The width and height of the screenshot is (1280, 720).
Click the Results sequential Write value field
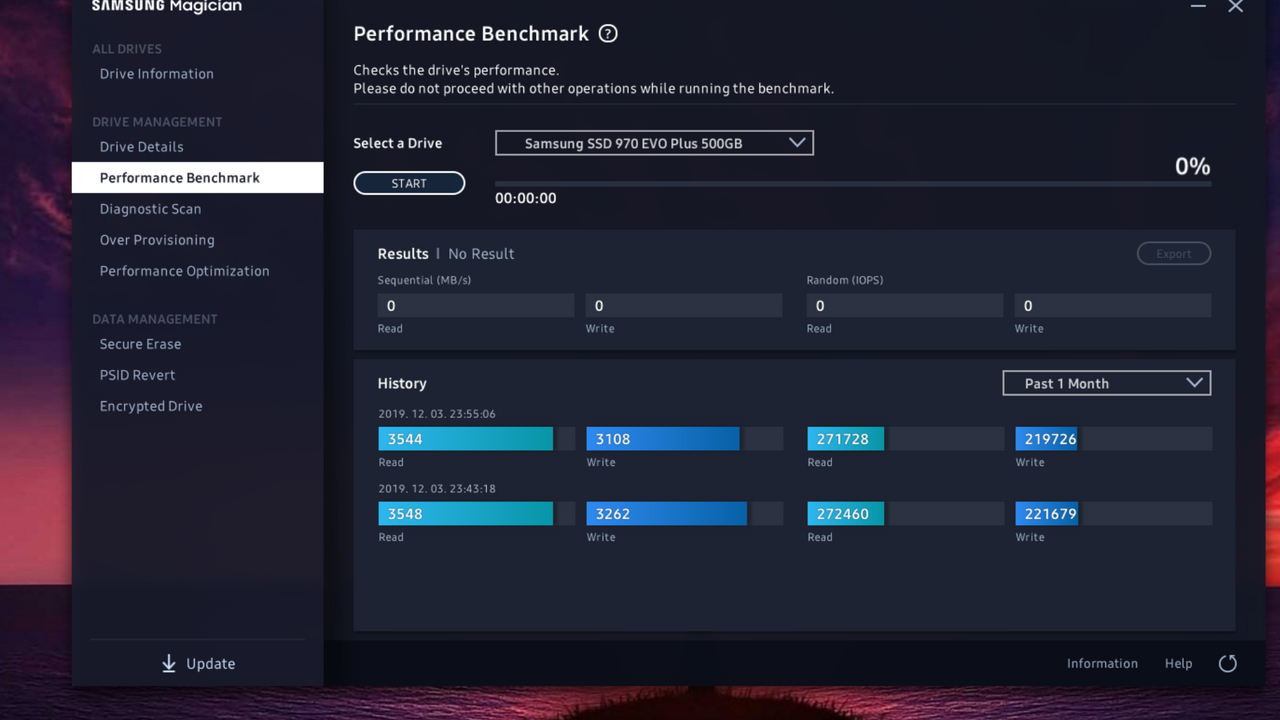click(x=684, y=306)
